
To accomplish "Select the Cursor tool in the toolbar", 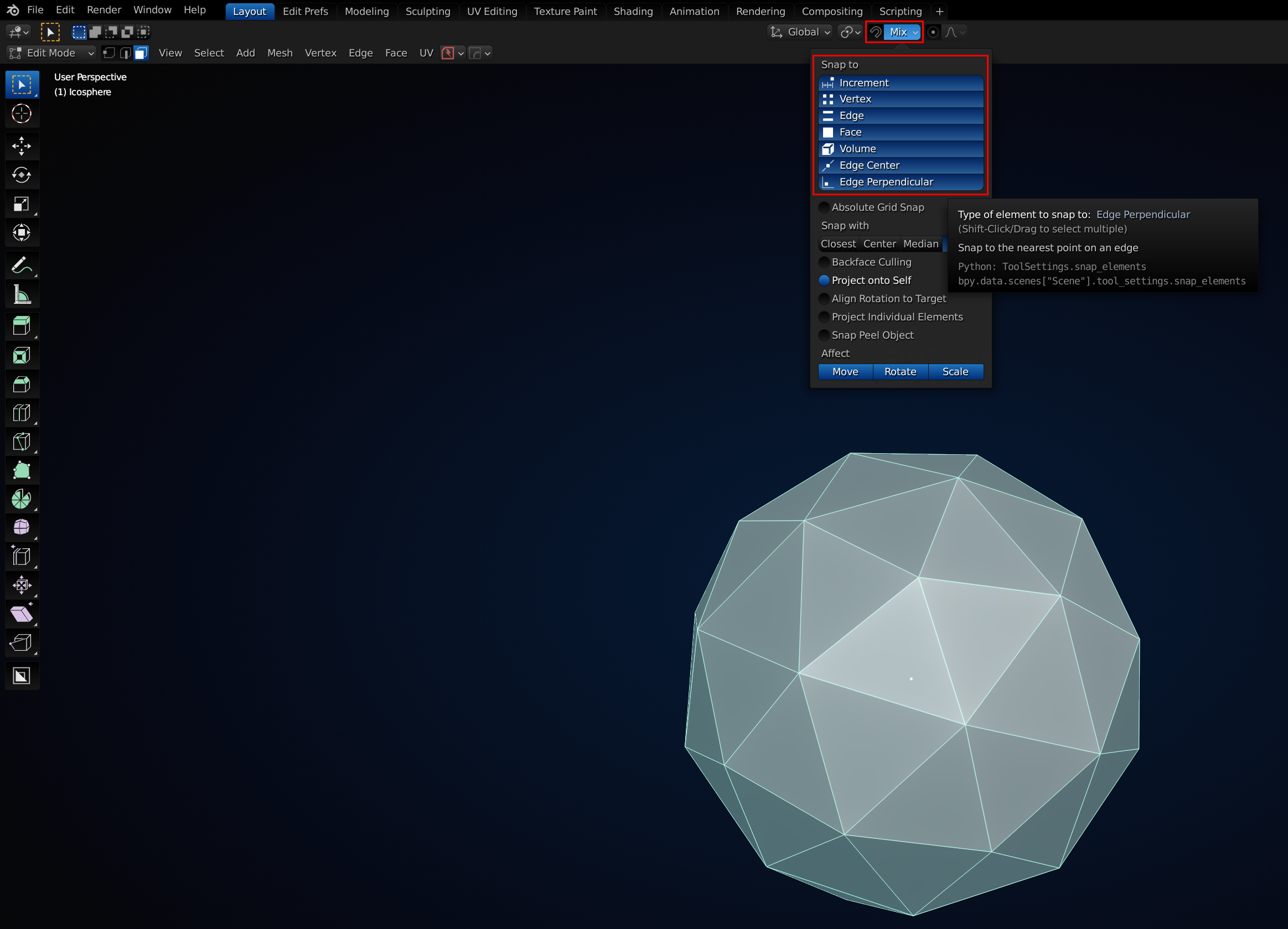I will 22,113.
